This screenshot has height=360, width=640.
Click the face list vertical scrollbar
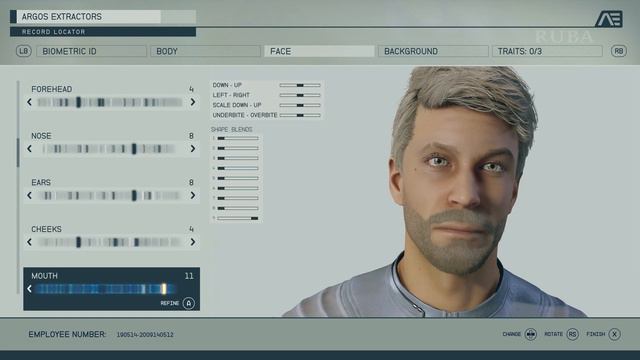[18, 187]
